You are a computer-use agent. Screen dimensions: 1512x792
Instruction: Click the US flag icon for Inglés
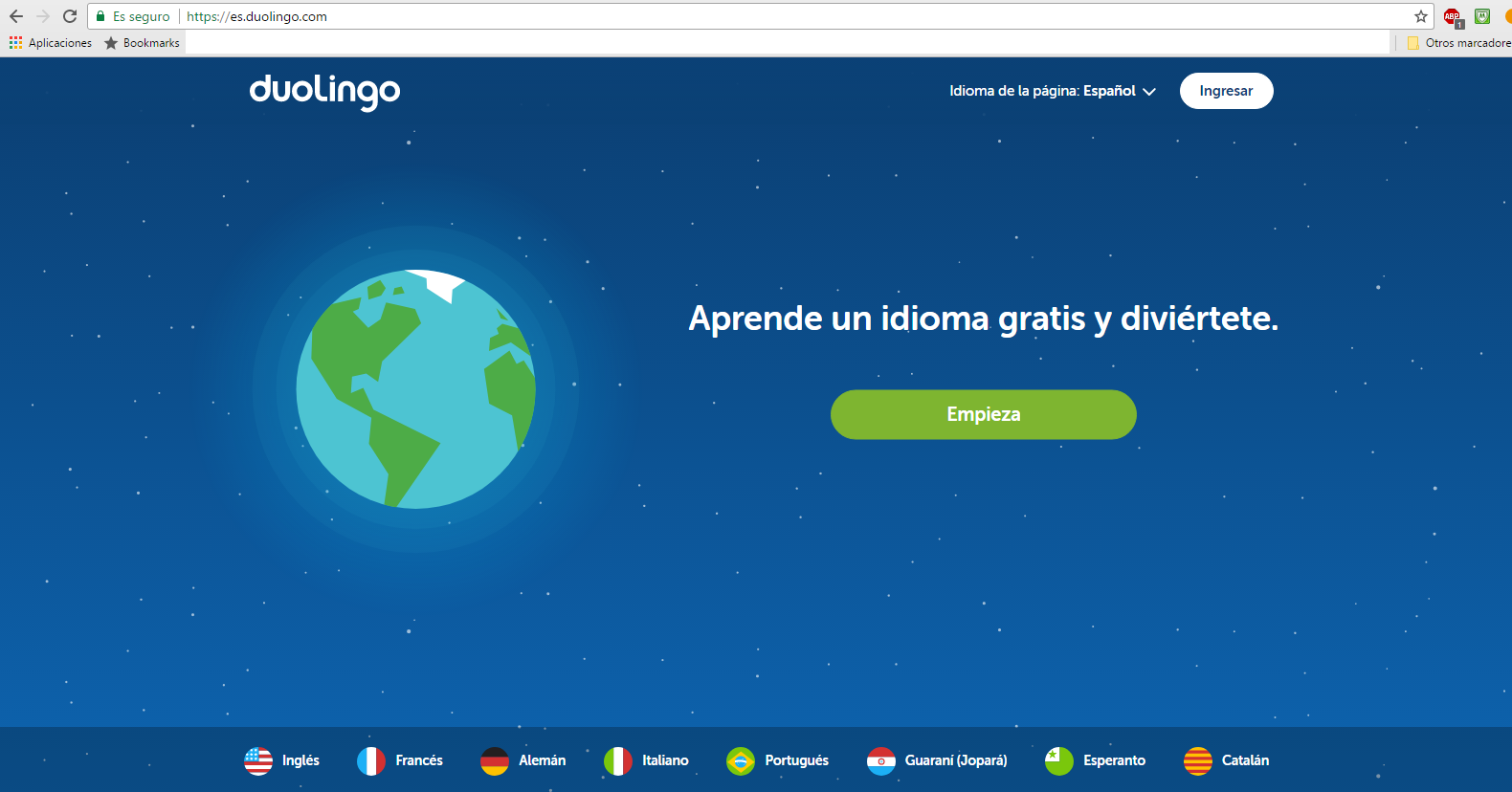coord(258,760)
